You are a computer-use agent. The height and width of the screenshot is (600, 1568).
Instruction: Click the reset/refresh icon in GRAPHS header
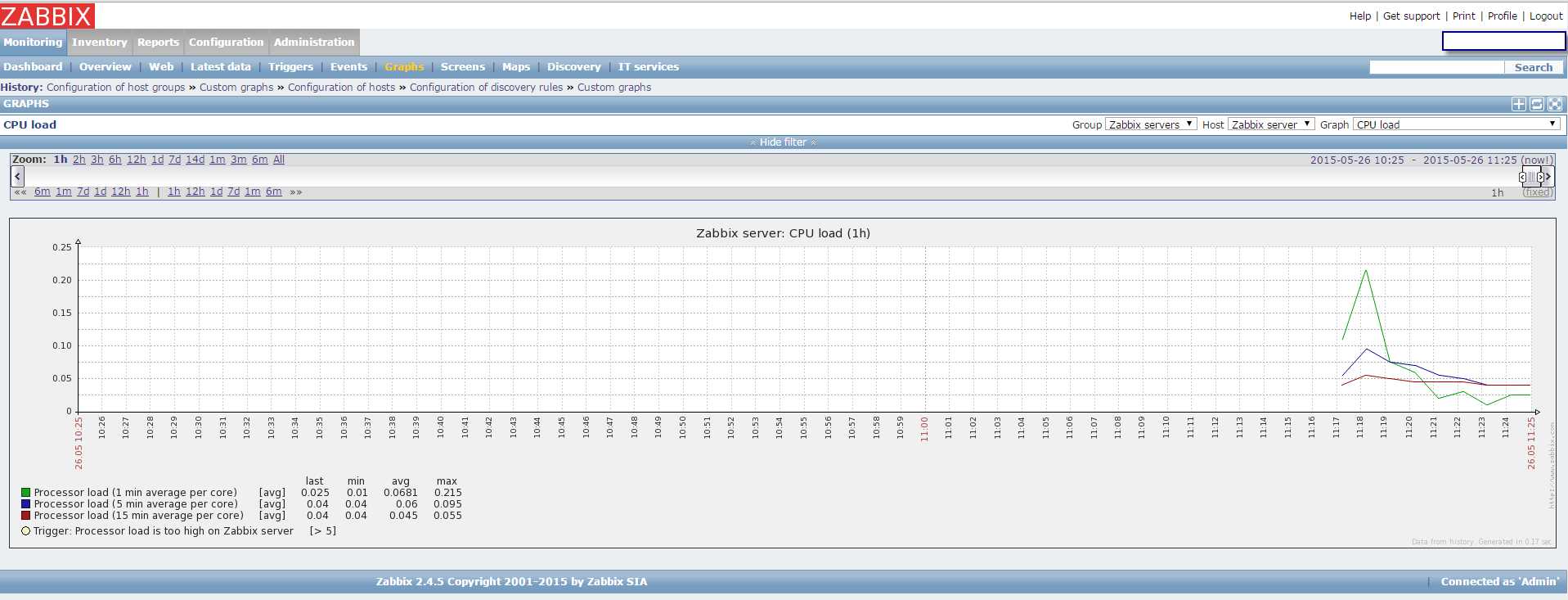pyautogui.click(x=1537, y=104)
